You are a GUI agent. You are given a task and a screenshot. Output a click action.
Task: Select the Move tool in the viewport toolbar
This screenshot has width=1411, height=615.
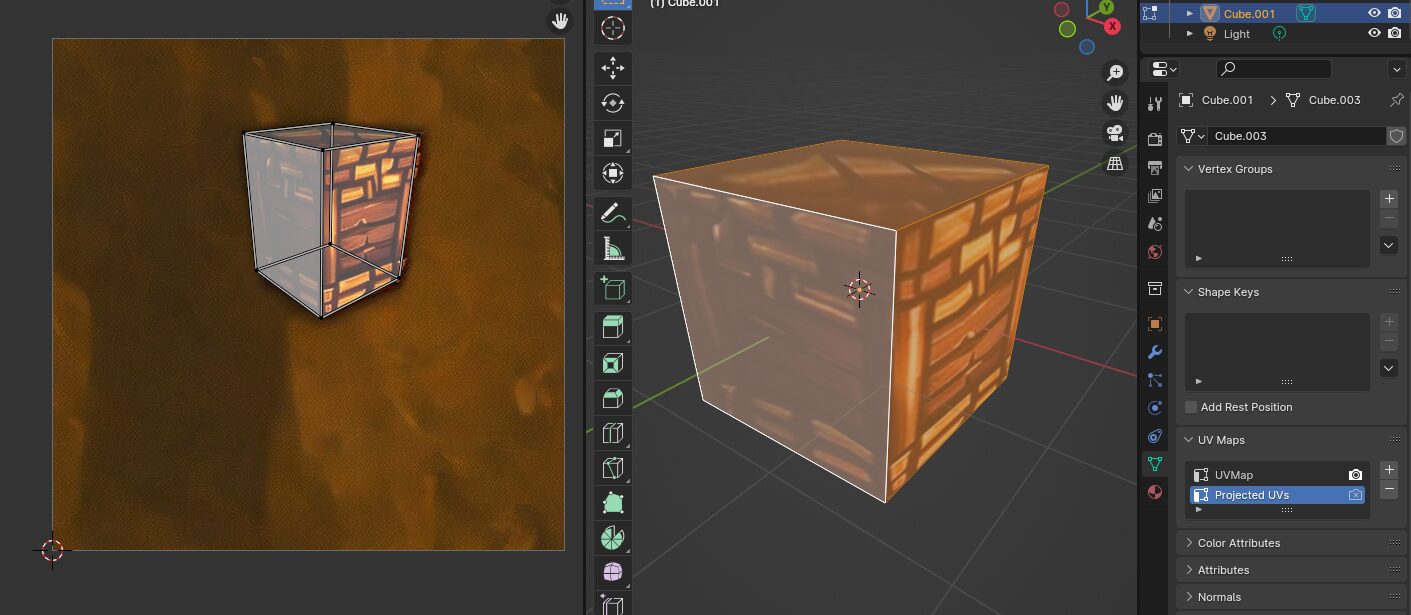coord(612,68)
